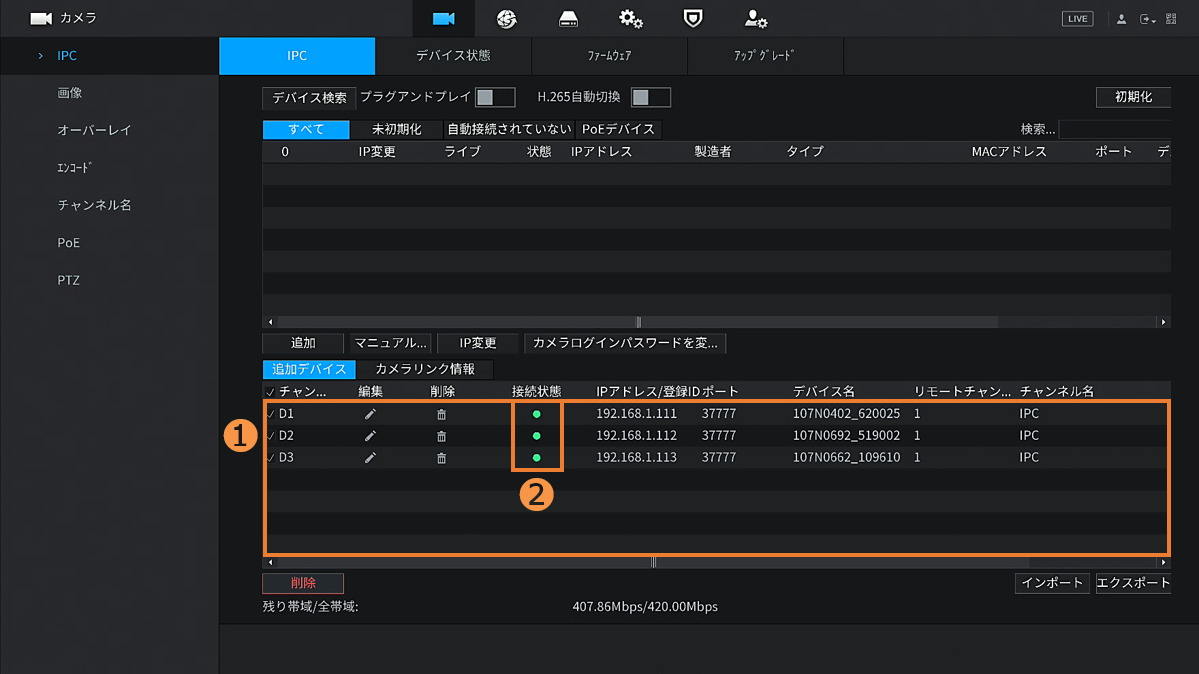This screenshot has height=674, width=1199.
Task: Click the trash delete icon for D2
Action: [x=441, y=436]
